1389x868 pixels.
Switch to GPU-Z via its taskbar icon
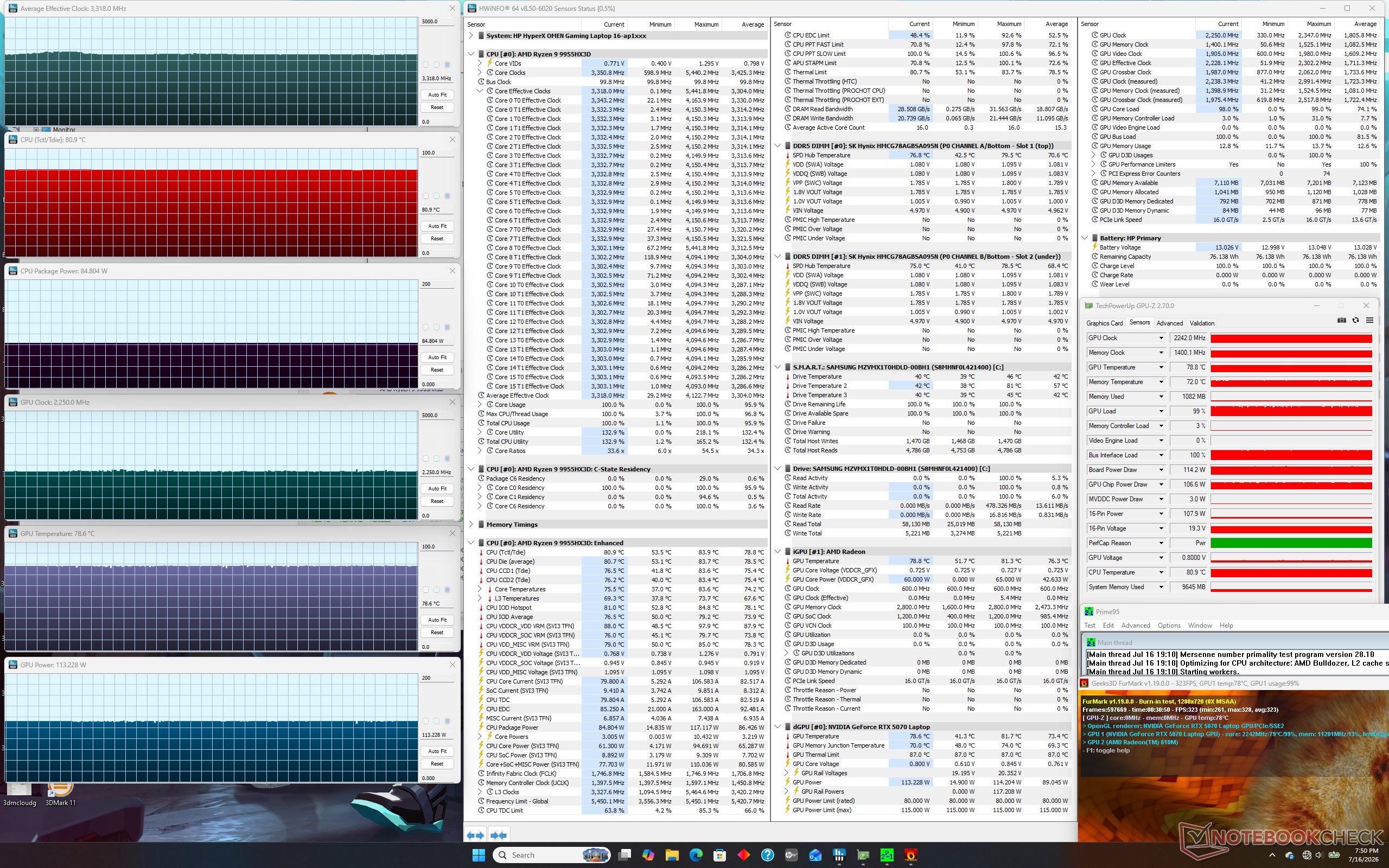click(863, 855)
